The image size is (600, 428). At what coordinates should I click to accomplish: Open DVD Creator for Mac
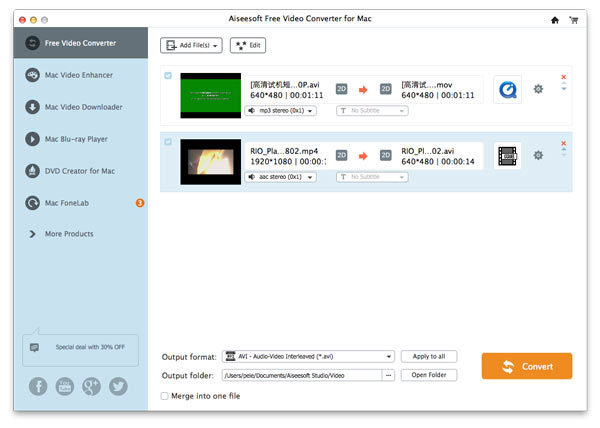click(x=80, y=171)
